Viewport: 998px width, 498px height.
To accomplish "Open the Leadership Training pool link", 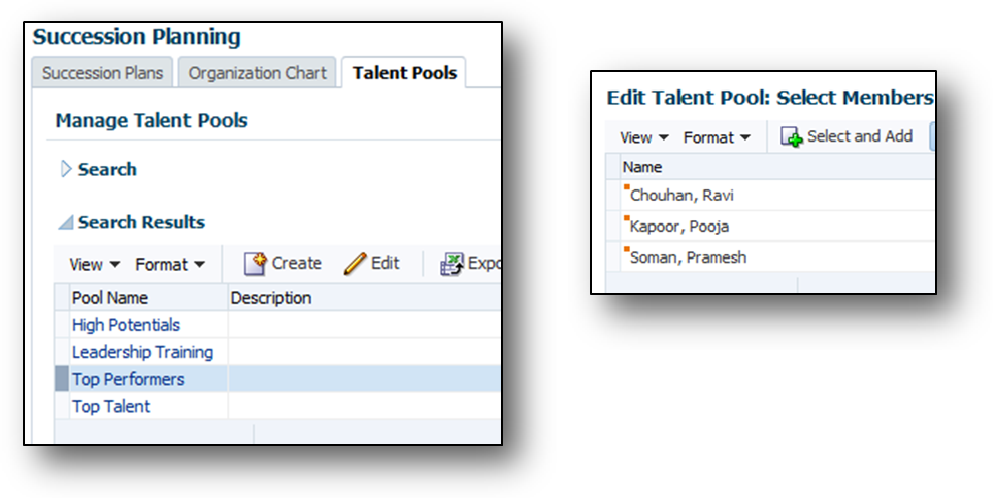I will click(142, 352).
